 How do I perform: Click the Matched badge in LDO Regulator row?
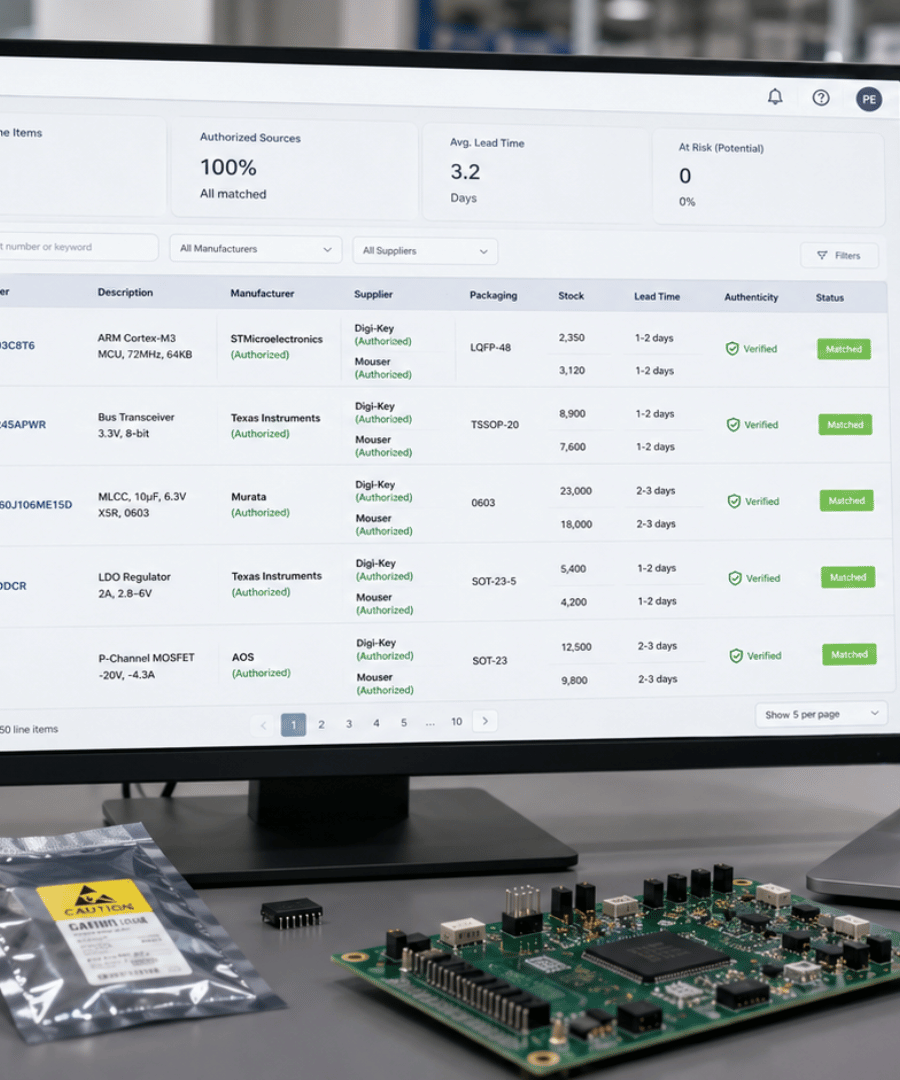pyautogui.click(x=848, y=577)
